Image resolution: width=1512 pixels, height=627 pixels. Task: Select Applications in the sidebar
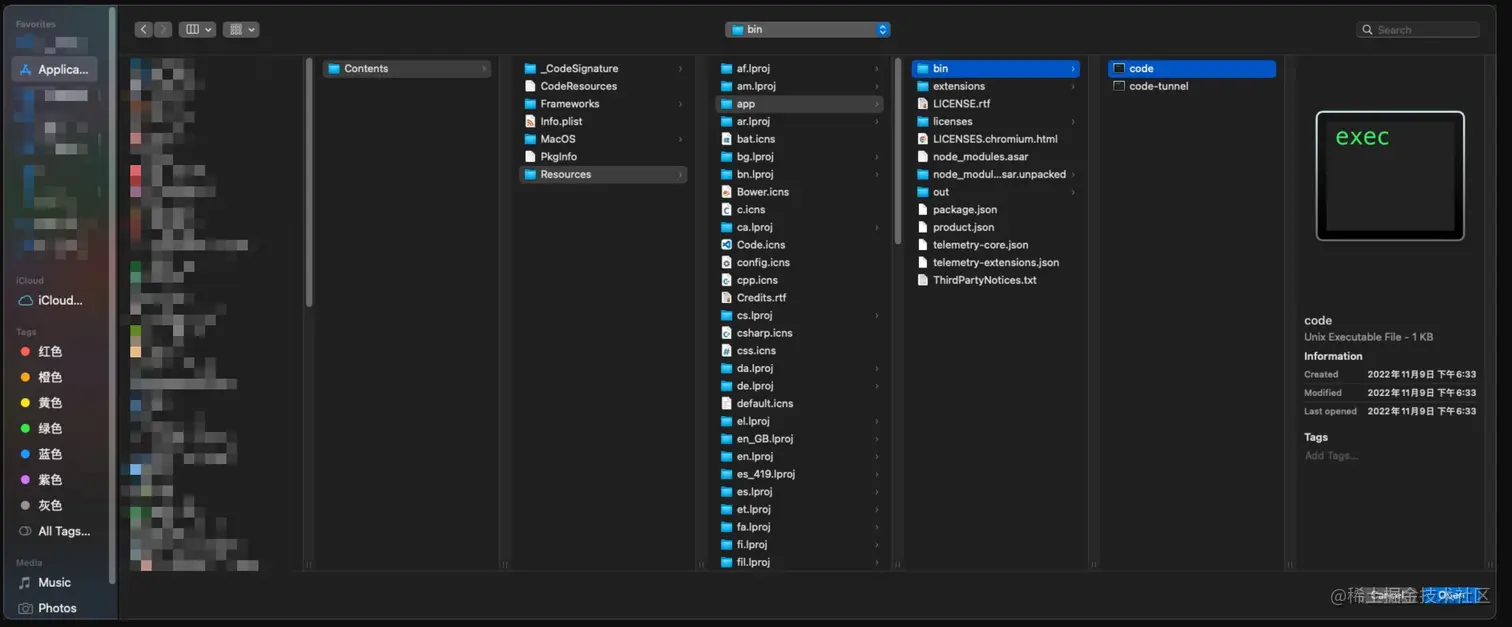click(55, 69)
